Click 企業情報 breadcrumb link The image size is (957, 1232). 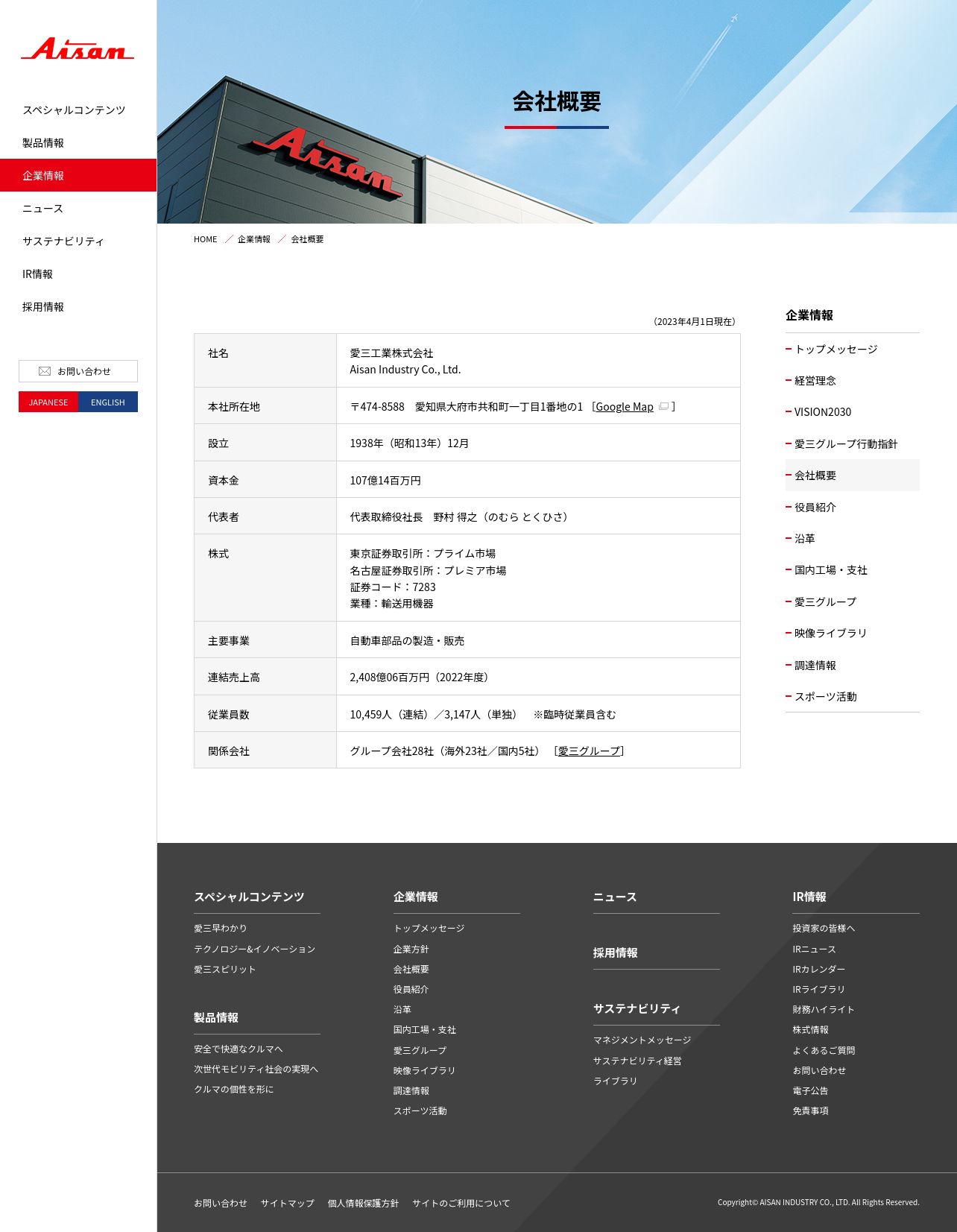[254, 239]
